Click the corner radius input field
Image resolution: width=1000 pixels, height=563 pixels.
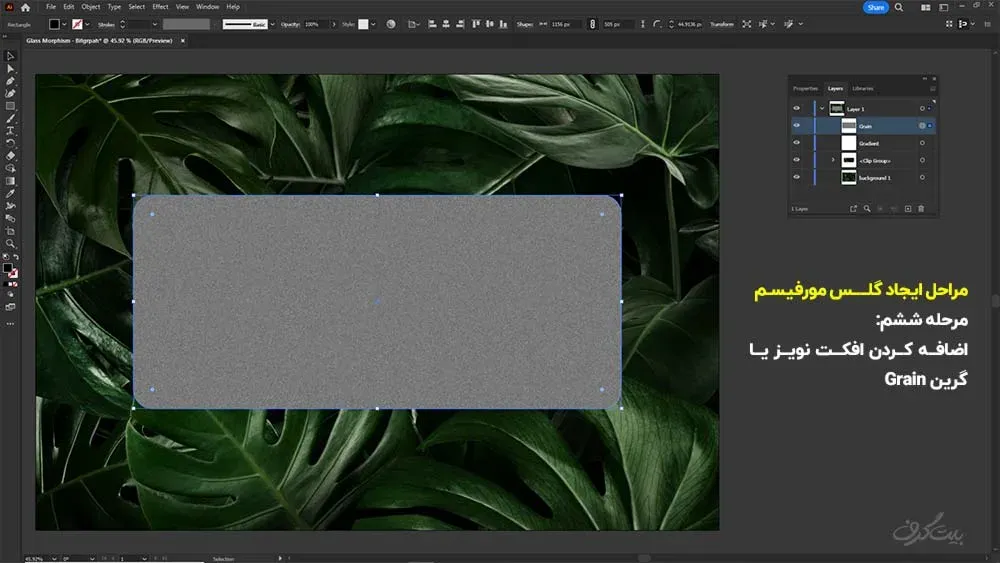click(x=689, y=24)
